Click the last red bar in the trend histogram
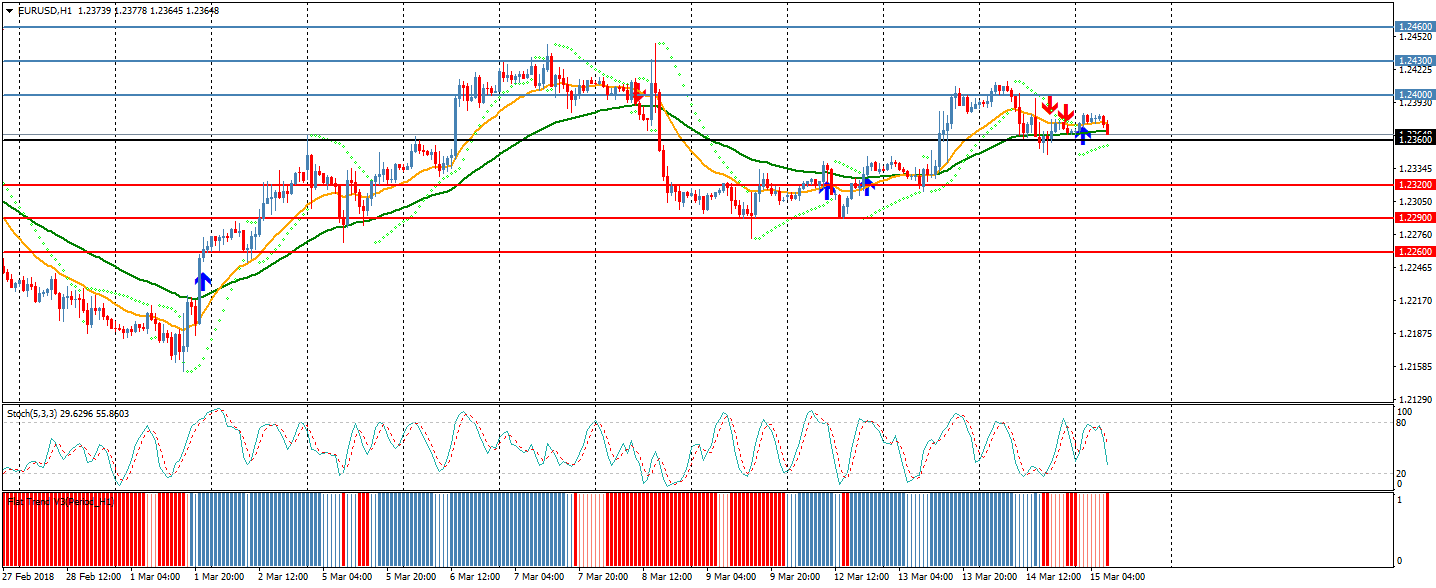Image resolution: width=1436 pixels, height=588 pixels. (x=1107, y=528)
